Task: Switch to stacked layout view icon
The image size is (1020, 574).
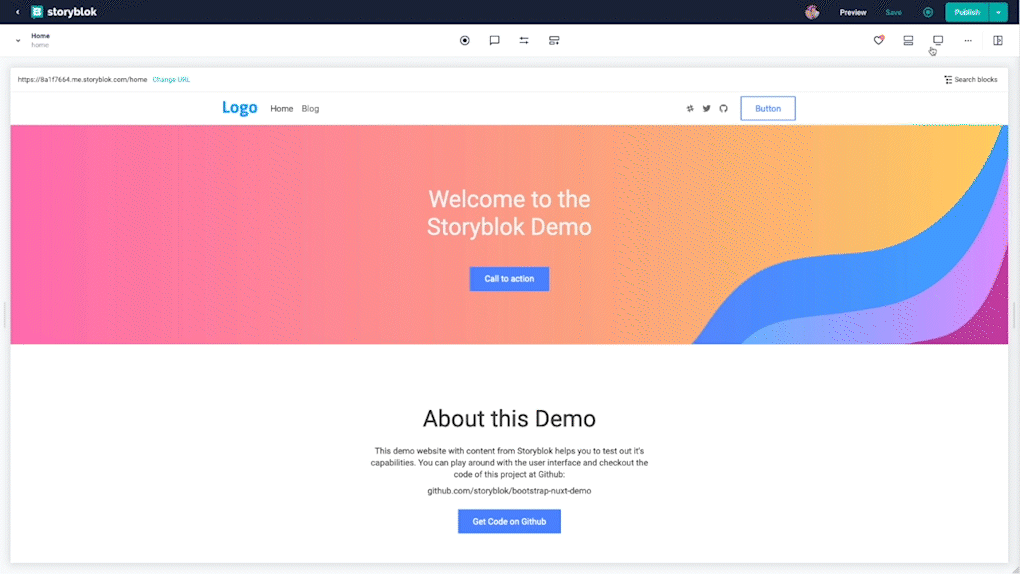Action: 908,40
